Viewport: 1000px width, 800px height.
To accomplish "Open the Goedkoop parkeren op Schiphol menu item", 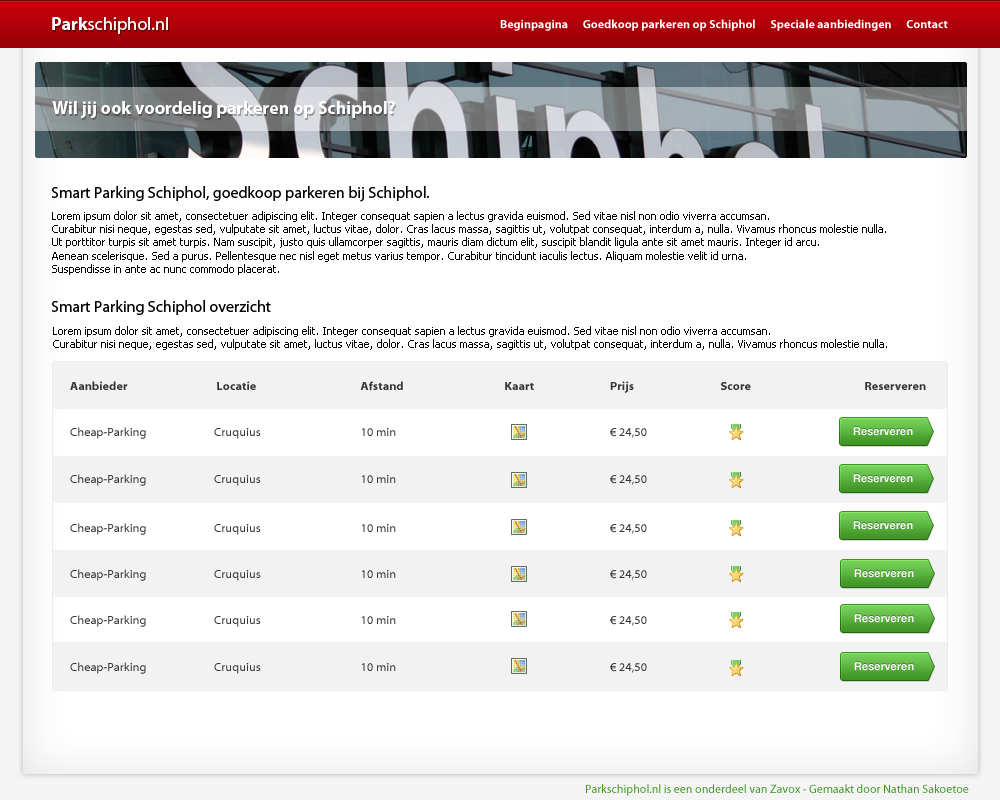I will click(x=668, y=24).
